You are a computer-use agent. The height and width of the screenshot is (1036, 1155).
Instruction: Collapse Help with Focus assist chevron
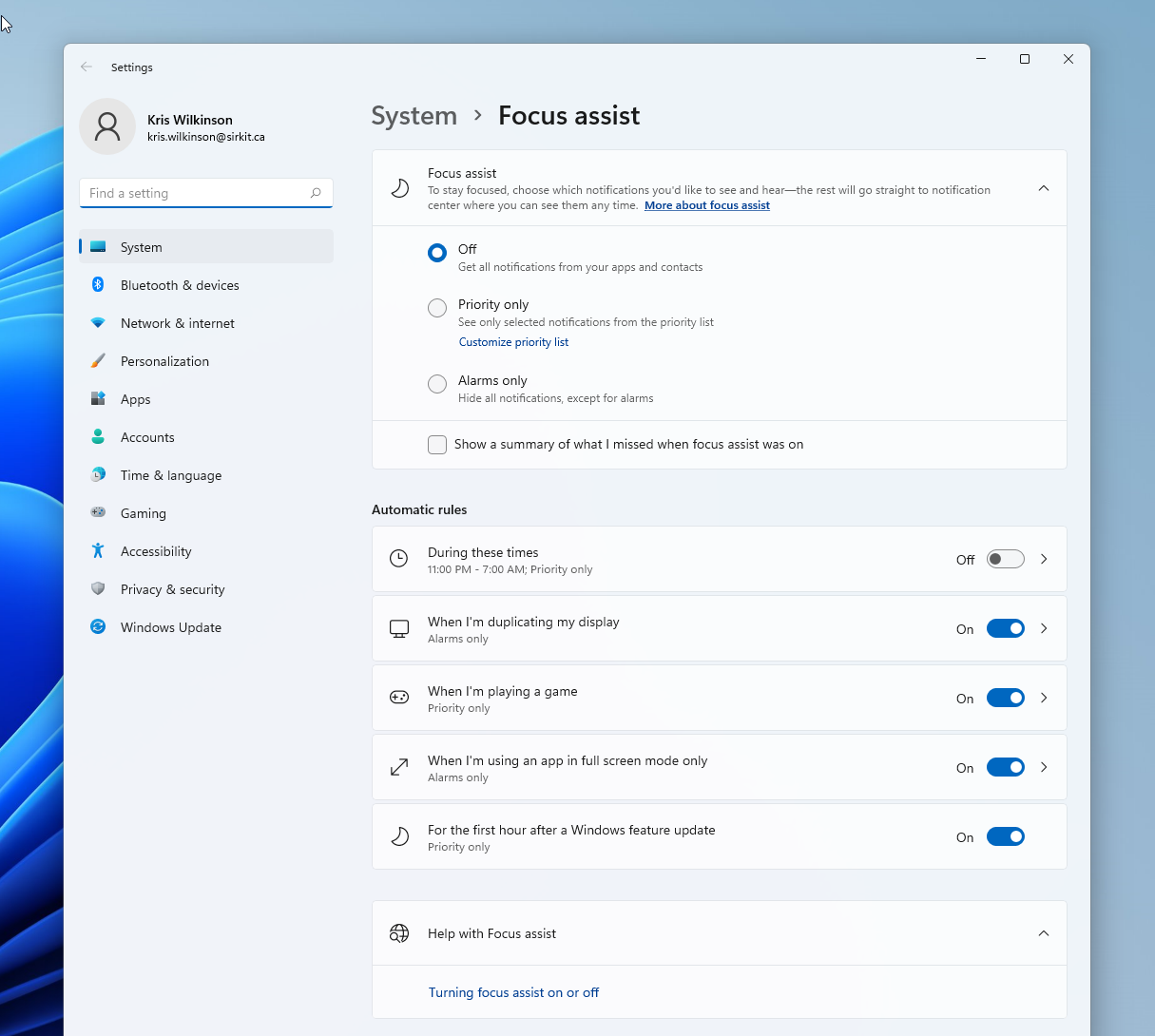click(1044, 933)
